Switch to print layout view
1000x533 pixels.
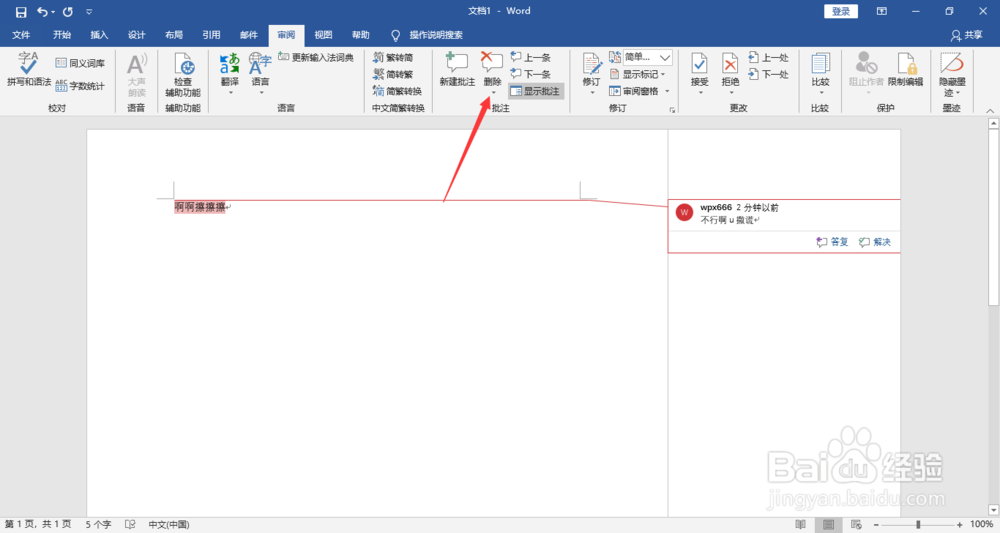coord(828,525)
